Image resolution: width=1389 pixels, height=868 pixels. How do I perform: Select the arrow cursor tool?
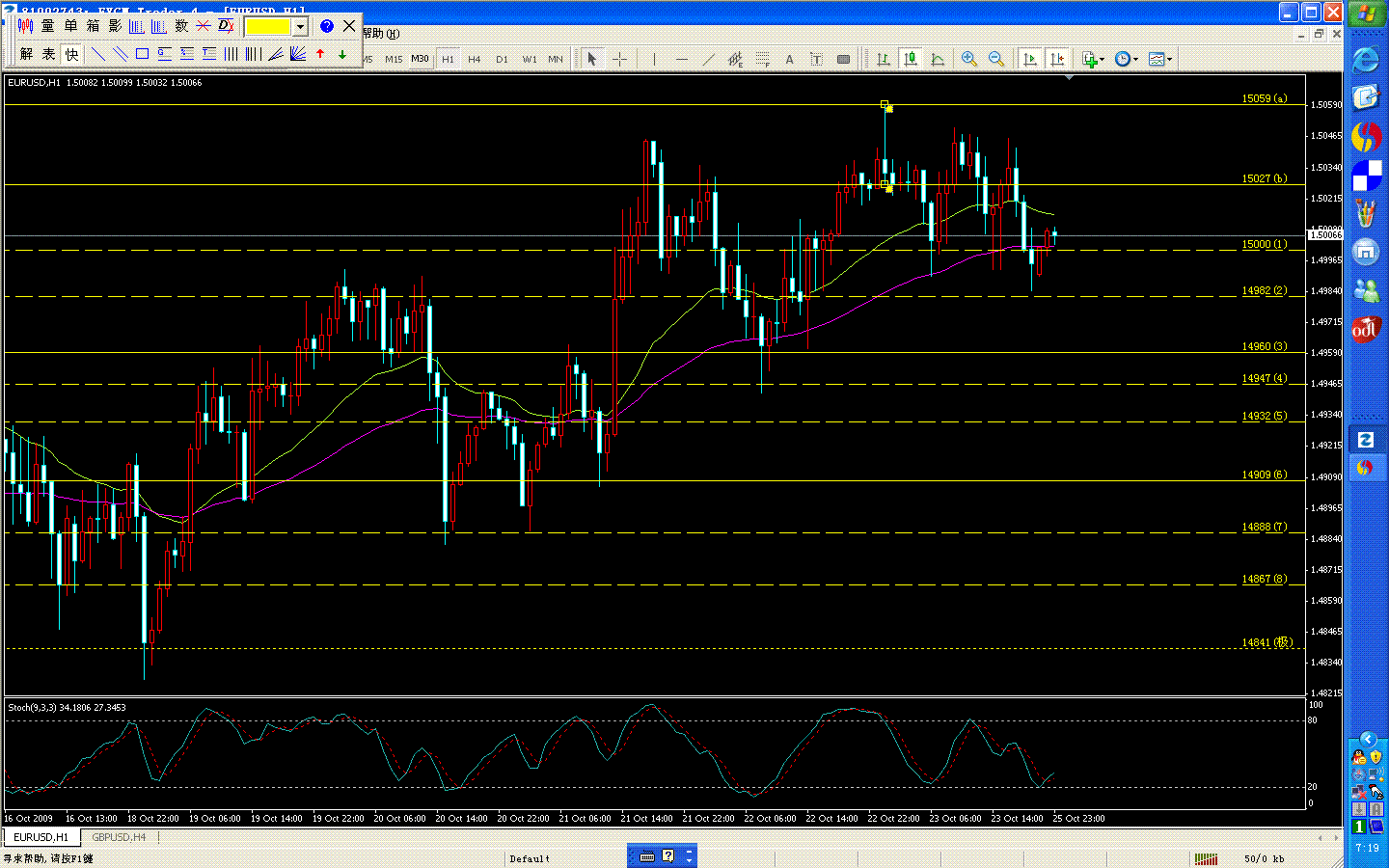tap(592, 59)
